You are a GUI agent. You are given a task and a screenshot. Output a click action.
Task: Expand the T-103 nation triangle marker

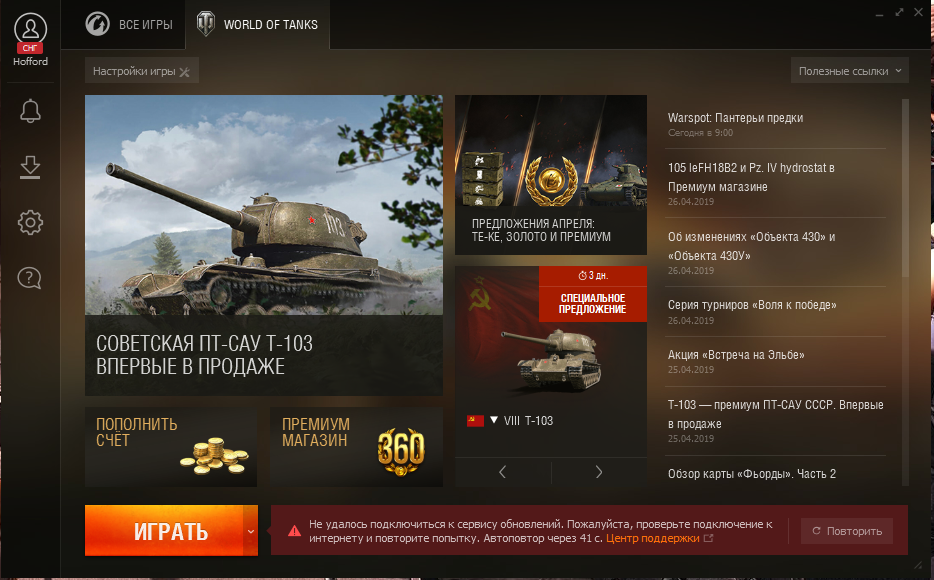pos(494,420)
